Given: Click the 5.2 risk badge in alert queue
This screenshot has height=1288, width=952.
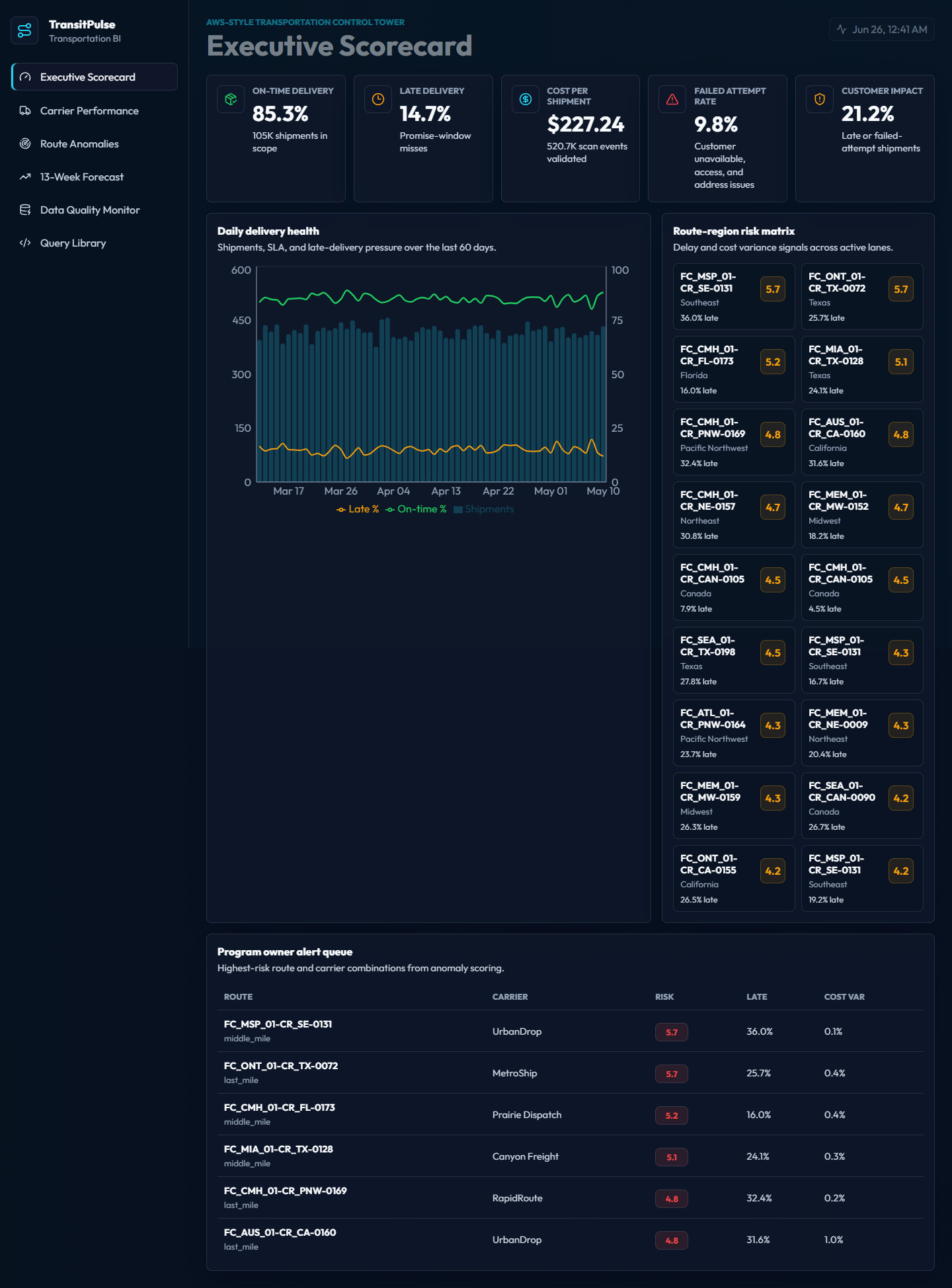Looking at the screenshot, I should tap(672, 1115).
